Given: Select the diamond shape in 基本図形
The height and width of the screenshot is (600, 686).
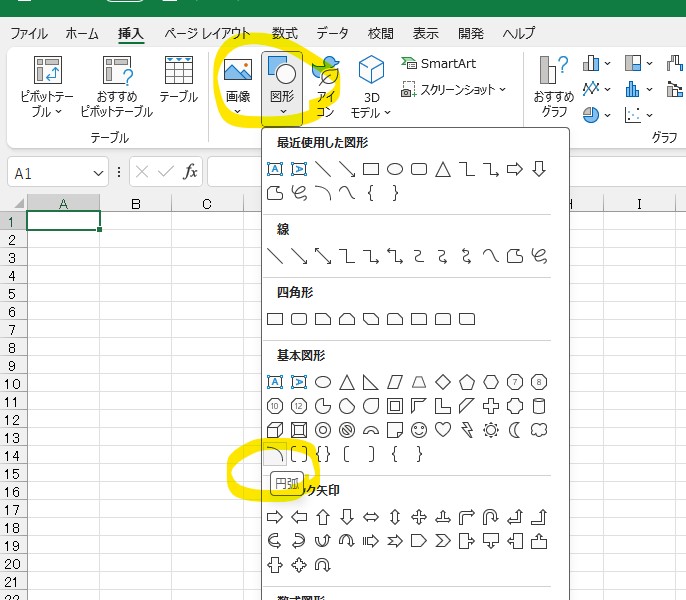Looking at the screenshot, I should pos(443,382).
